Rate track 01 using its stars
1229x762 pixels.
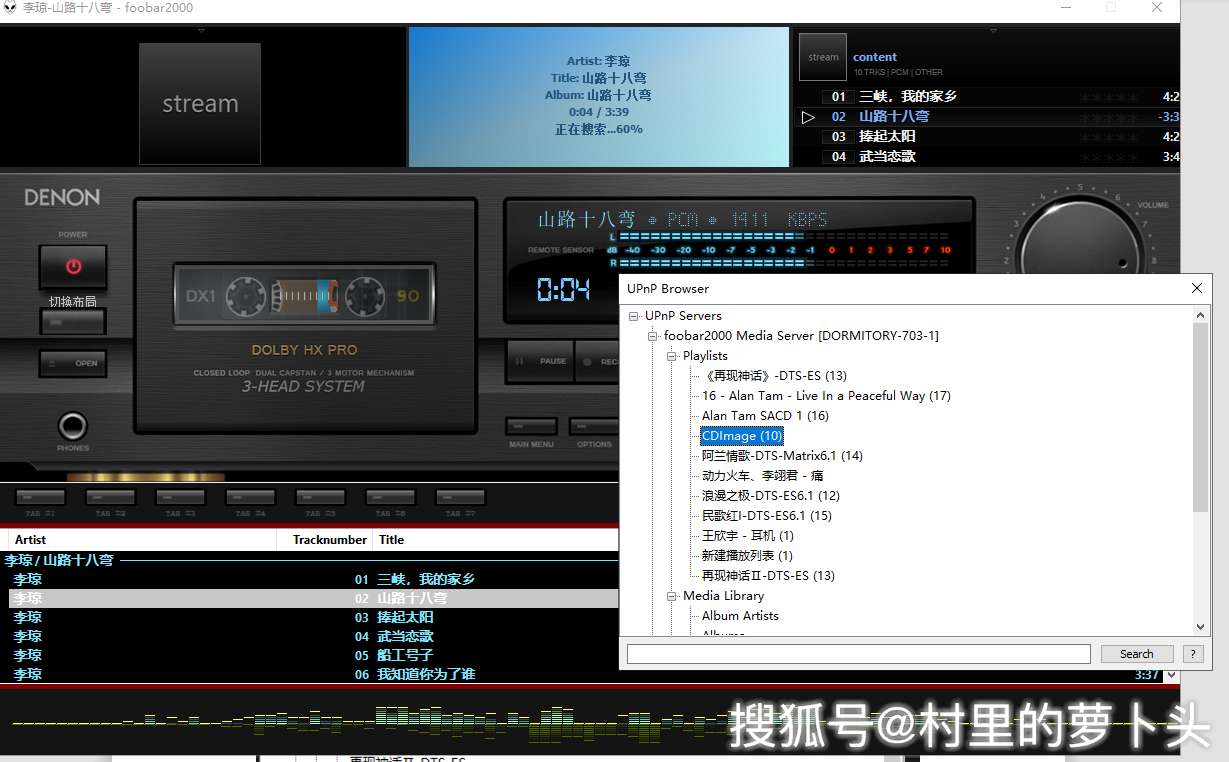coord(1108,97)
